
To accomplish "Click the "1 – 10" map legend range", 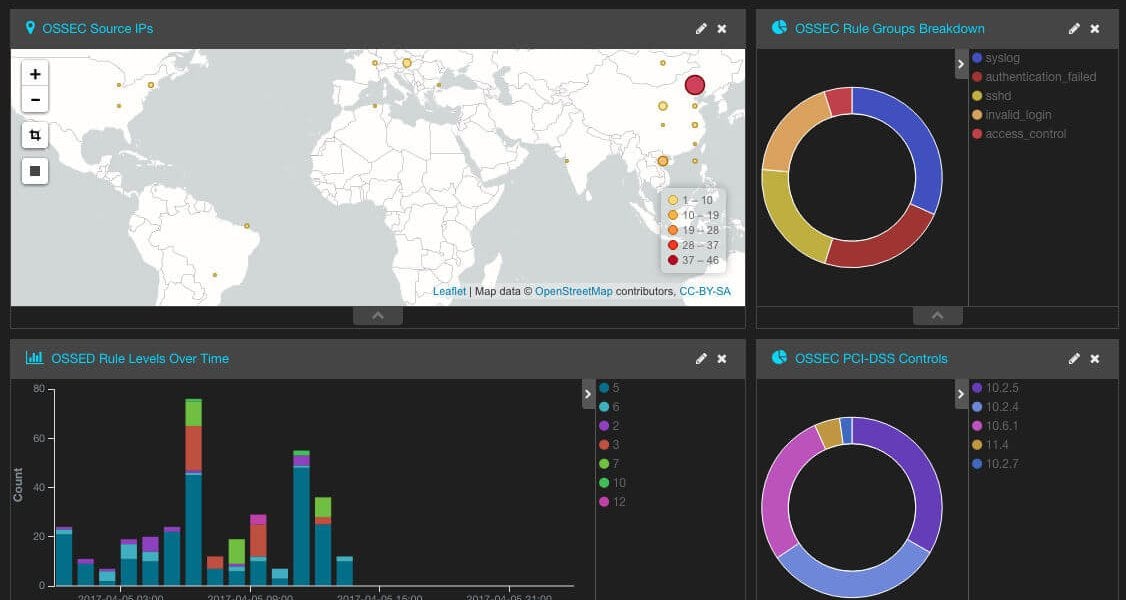I will [690, 200].
